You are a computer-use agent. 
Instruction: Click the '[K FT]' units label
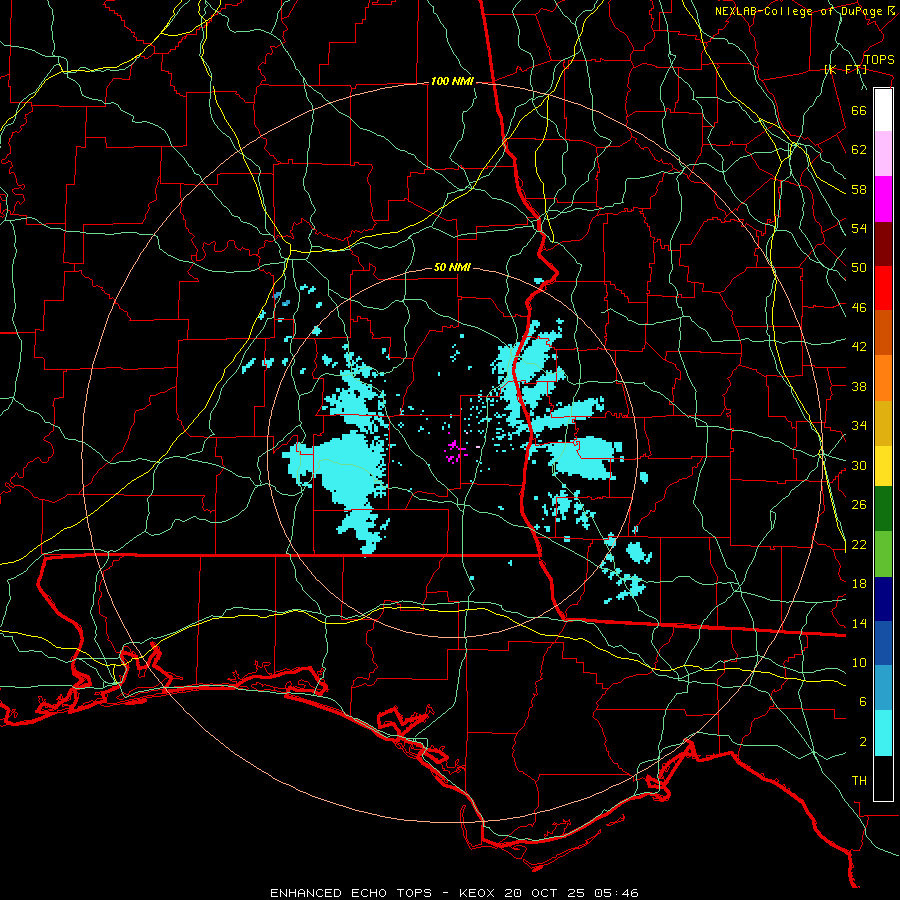tap(845, 70)
